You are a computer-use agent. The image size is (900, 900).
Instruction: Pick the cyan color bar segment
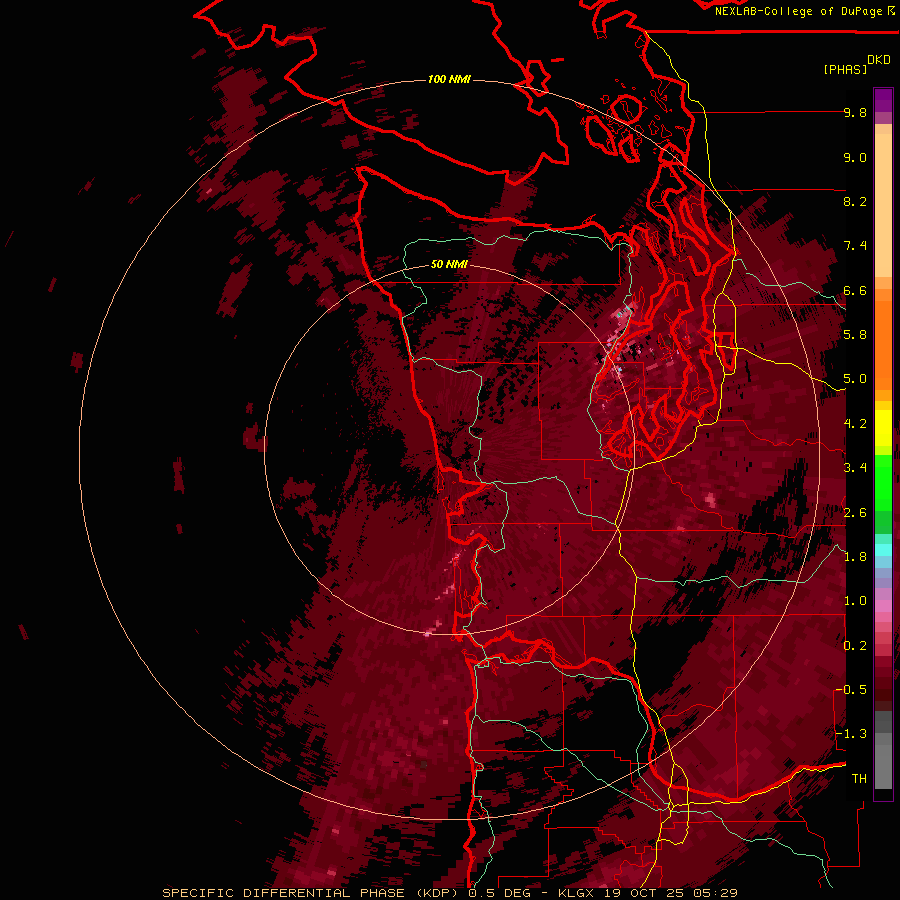coord(883,550)
